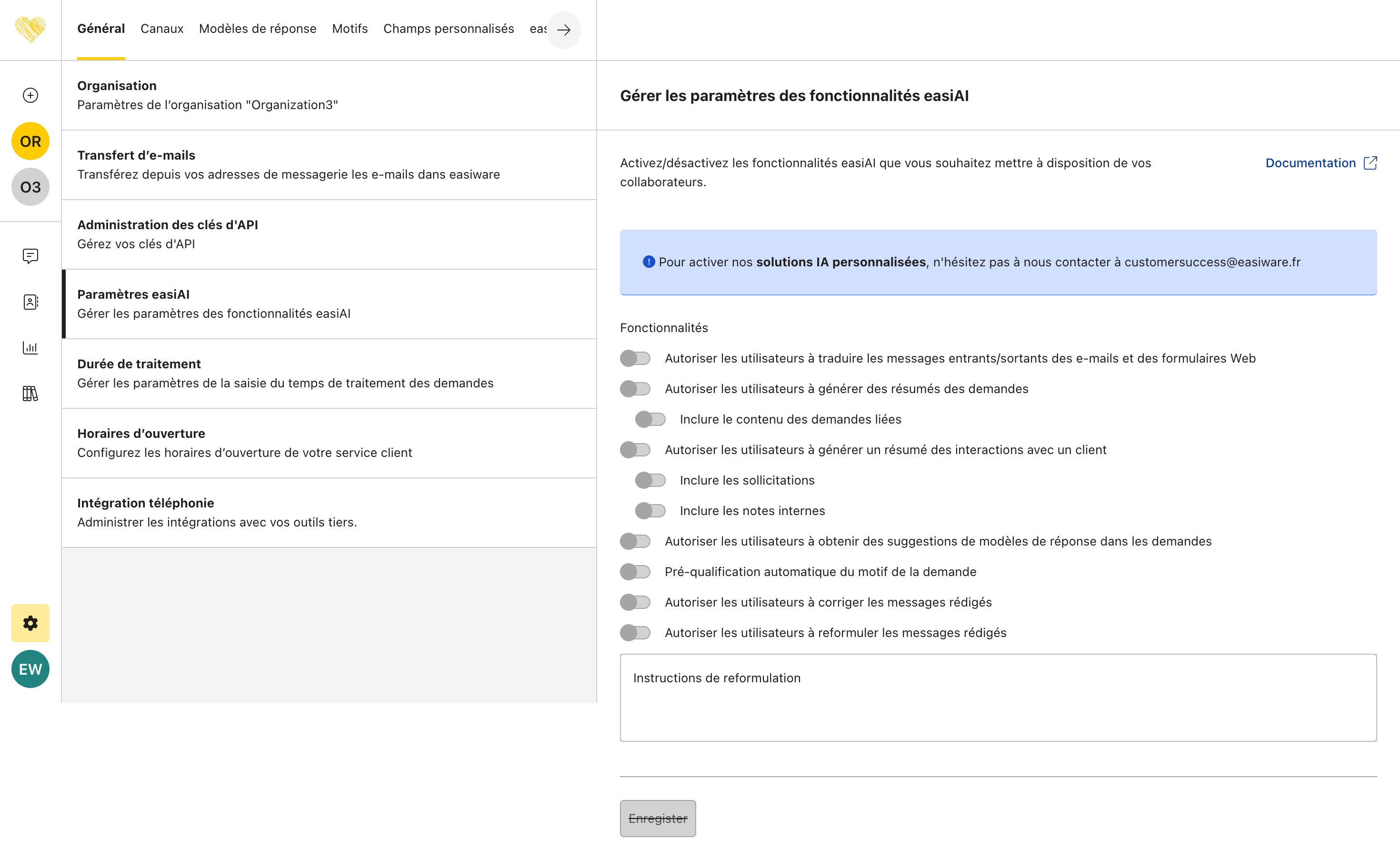
Task: Open Transfert d'e-mails settings
Action: pos(329,165)
